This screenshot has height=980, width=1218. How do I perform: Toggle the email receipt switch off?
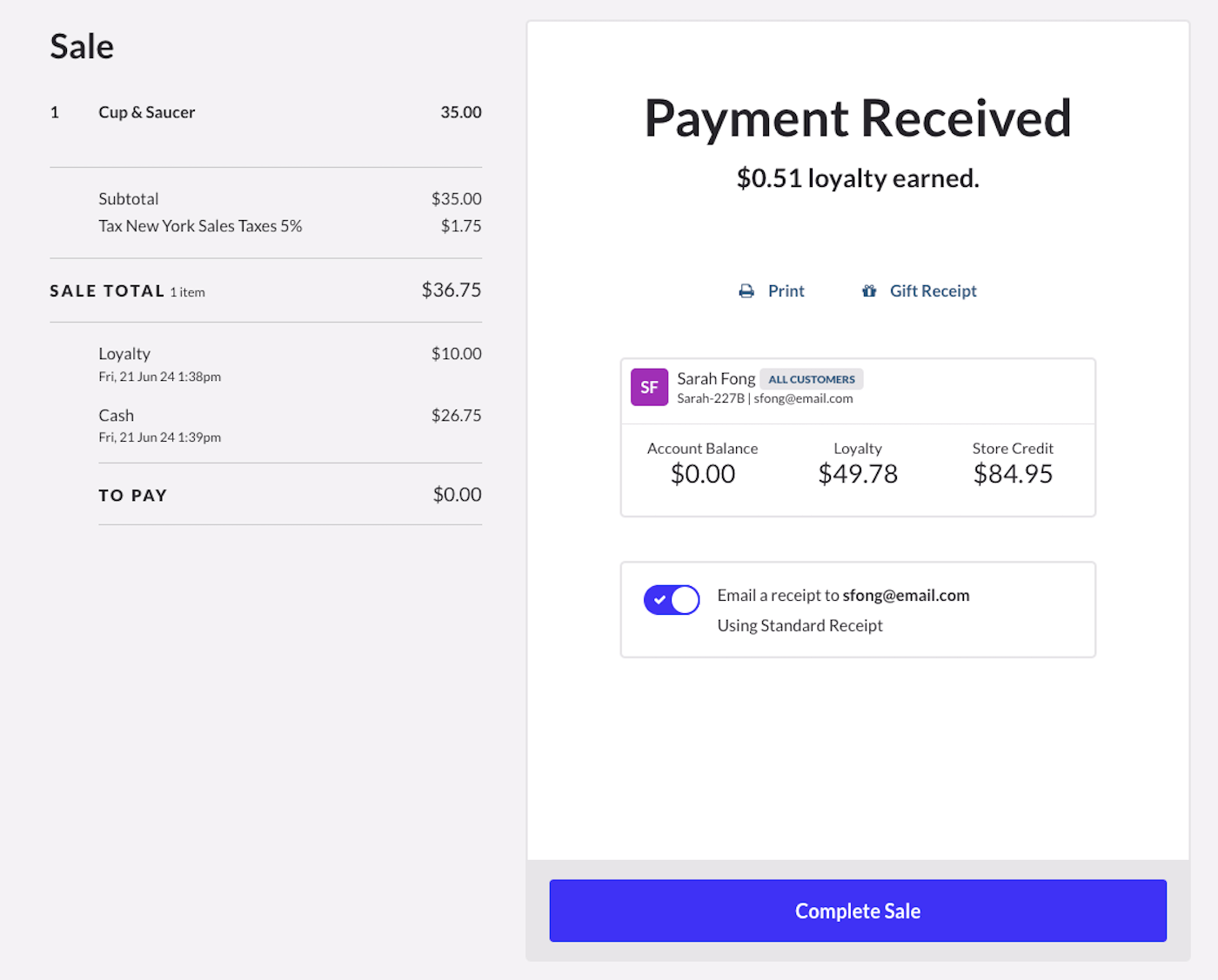click(672, 600)
